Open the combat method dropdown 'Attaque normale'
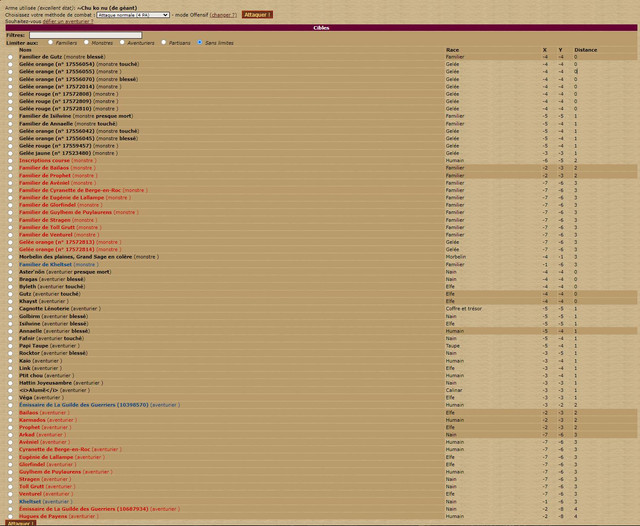 pos(133,15)
